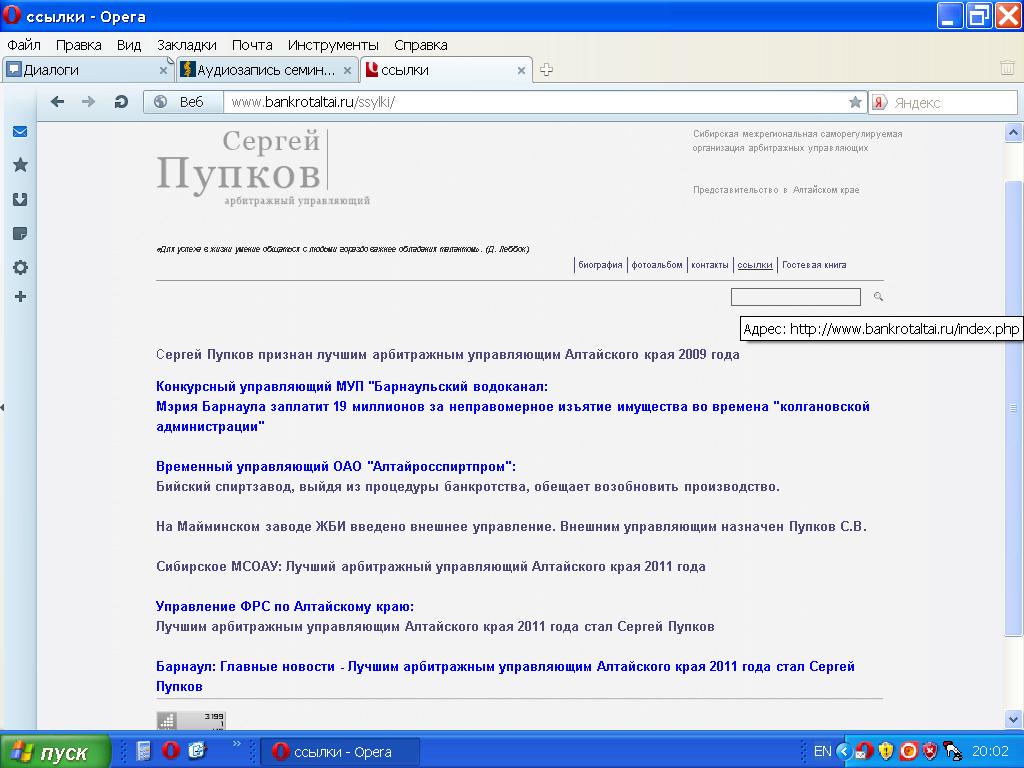The height and width of the screenshot is (768, 1024).
Task: Open the Закладки menu
Action: pos(186,45)
